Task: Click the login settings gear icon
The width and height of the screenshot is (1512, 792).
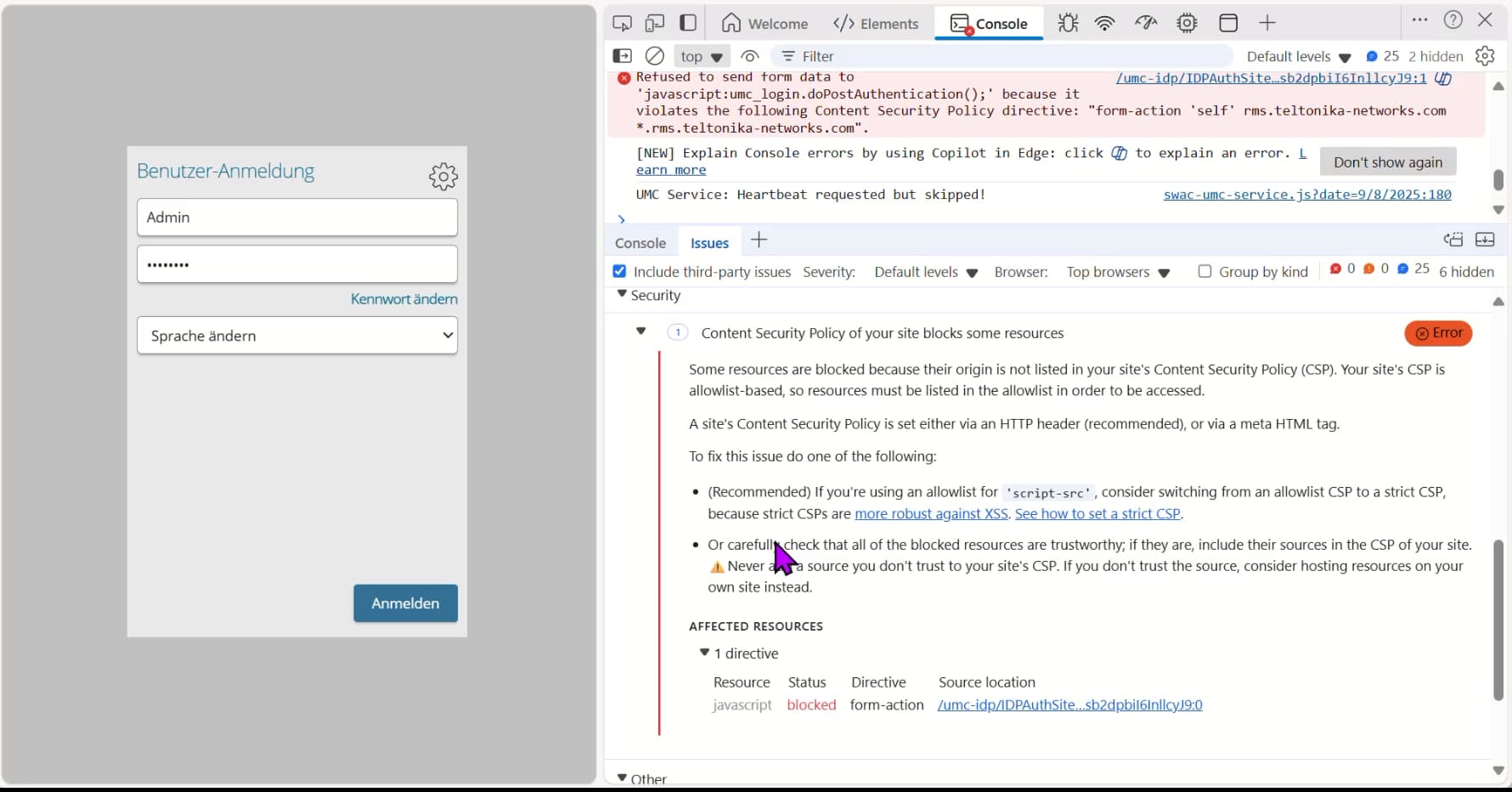Action: [x=443, y=177]
